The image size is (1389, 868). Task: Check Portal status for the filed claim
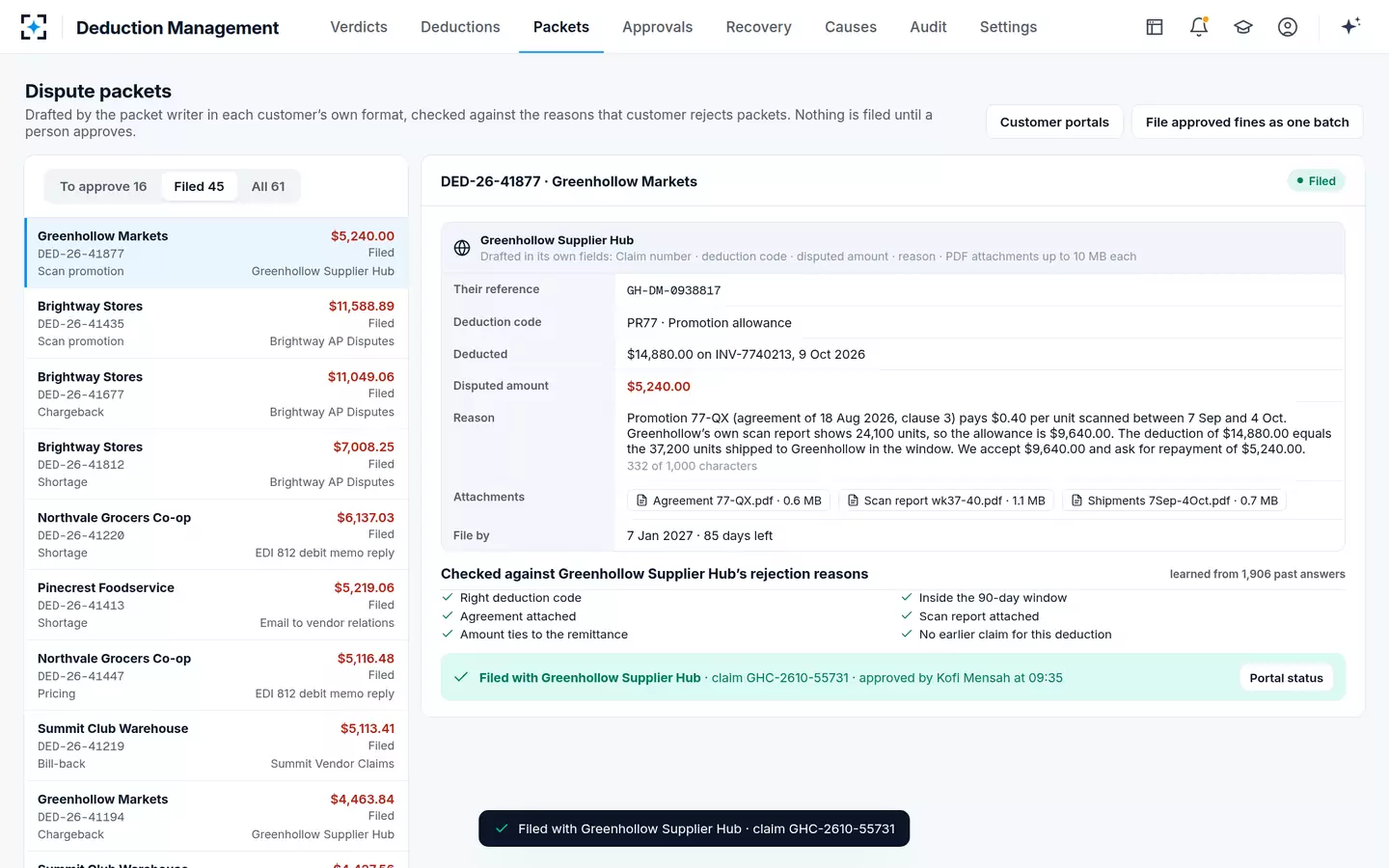[x=1286, y=678]
